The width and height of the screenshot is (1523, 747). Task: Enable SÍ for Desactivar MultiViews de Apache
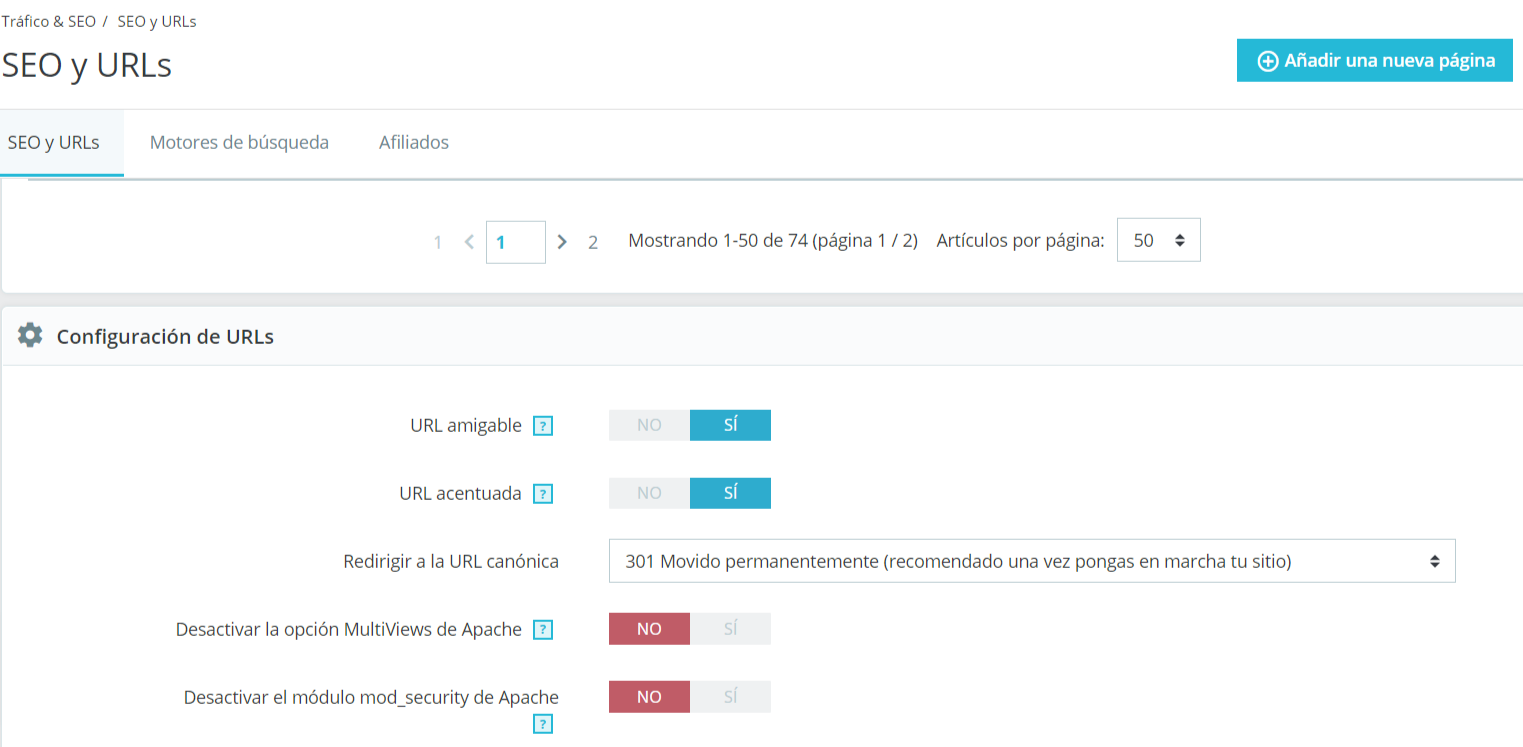point(730,629)
